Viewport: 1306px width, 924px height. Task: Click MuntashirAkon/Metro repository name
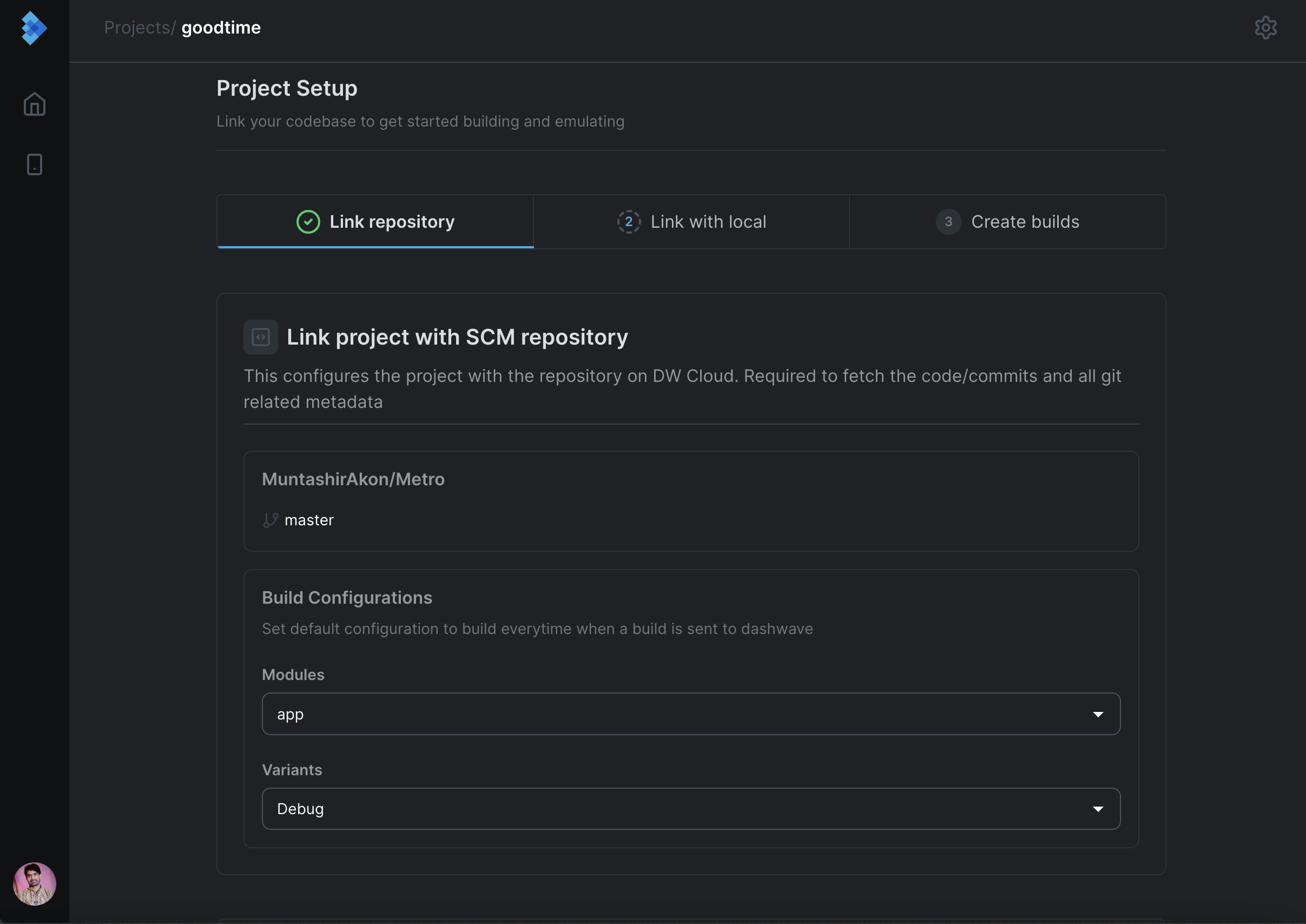click(353, 479)
